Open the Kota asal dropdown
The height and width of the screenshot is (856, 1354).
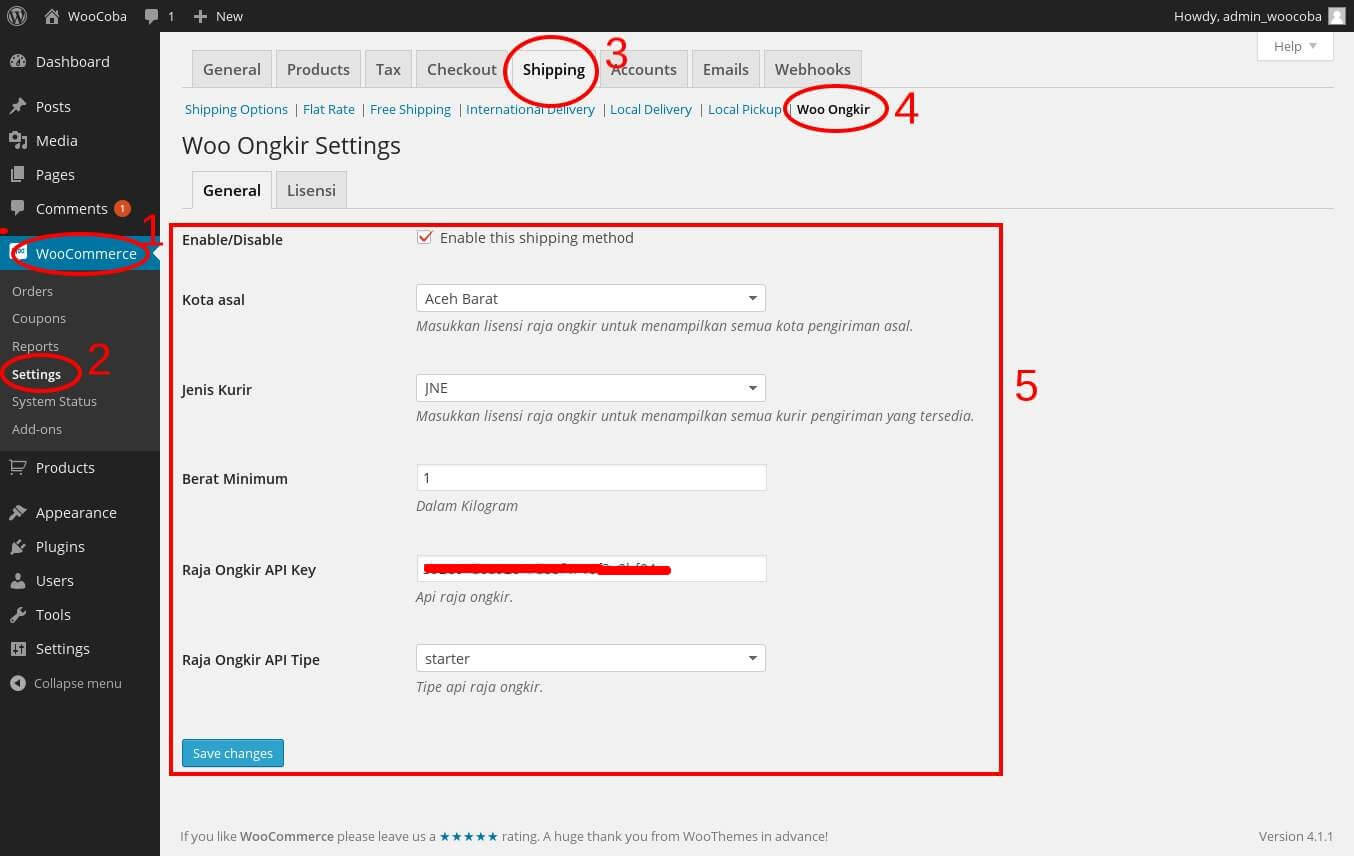(x=590, y=298)
